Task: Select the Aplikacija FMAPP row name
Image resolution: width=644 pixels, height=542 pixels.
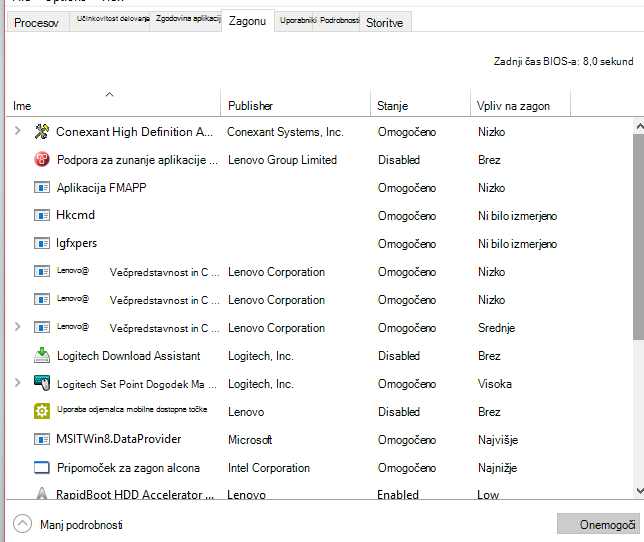Action: 101,188
